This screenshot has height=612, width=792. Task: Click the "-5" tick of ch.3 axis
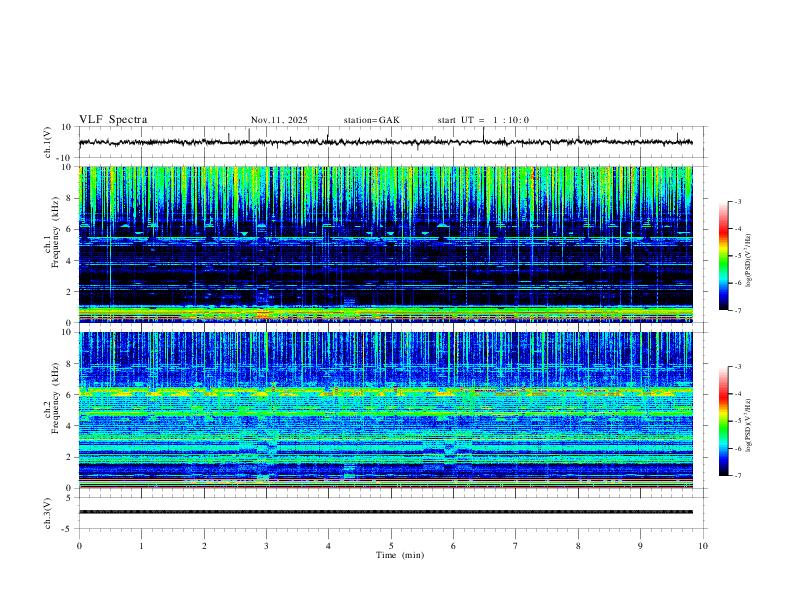[68, 529]
